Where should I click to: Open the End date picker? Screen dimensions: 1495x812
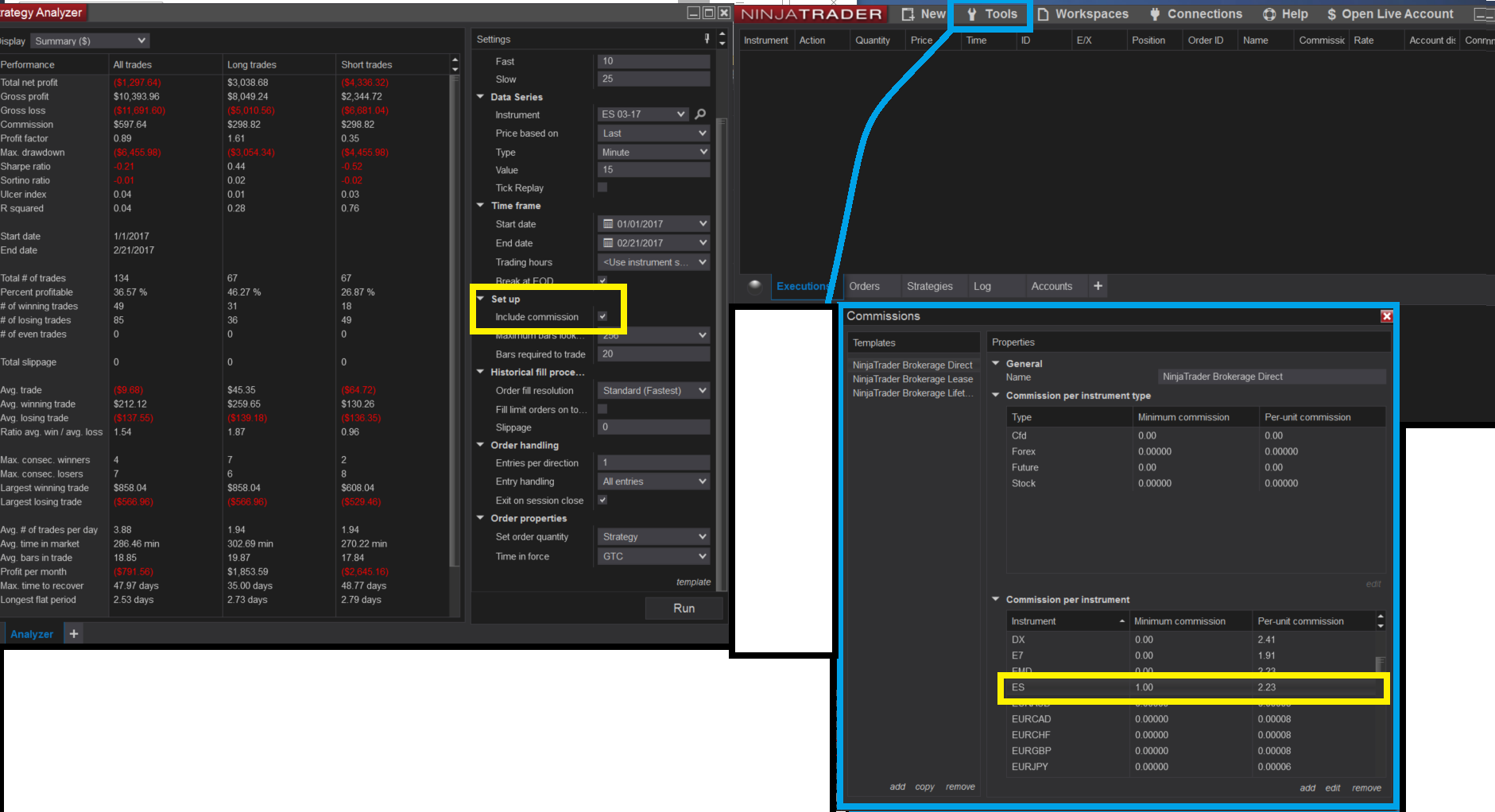(x=653, y=243)
